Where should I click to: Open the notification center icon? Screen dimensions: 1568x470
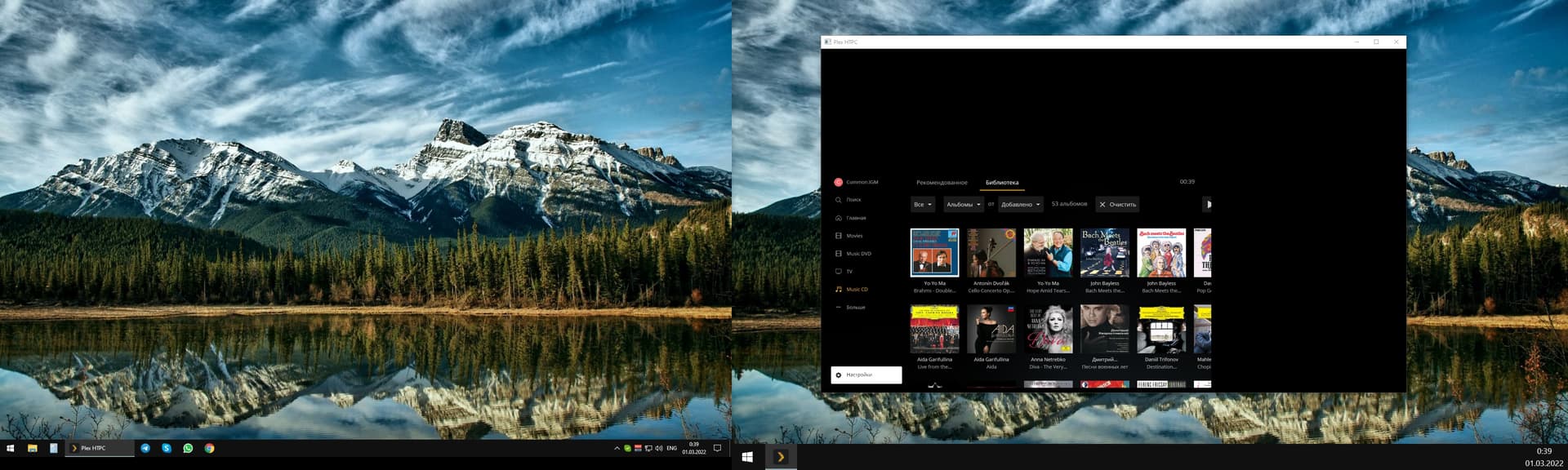tap(718, 448)
